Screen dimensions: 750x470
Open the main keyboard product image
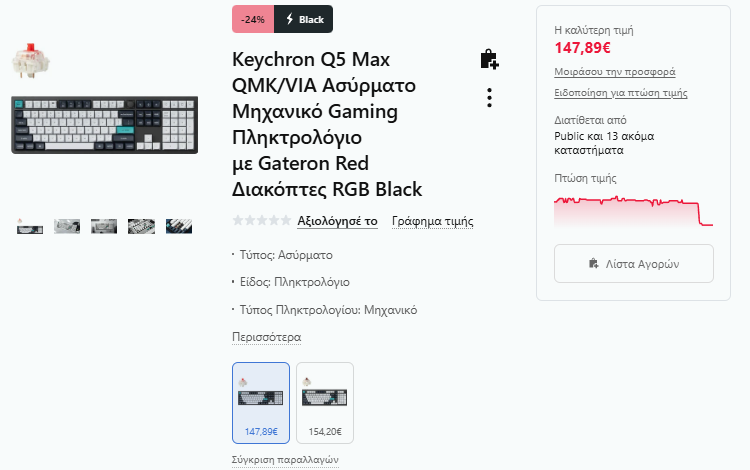105,125
